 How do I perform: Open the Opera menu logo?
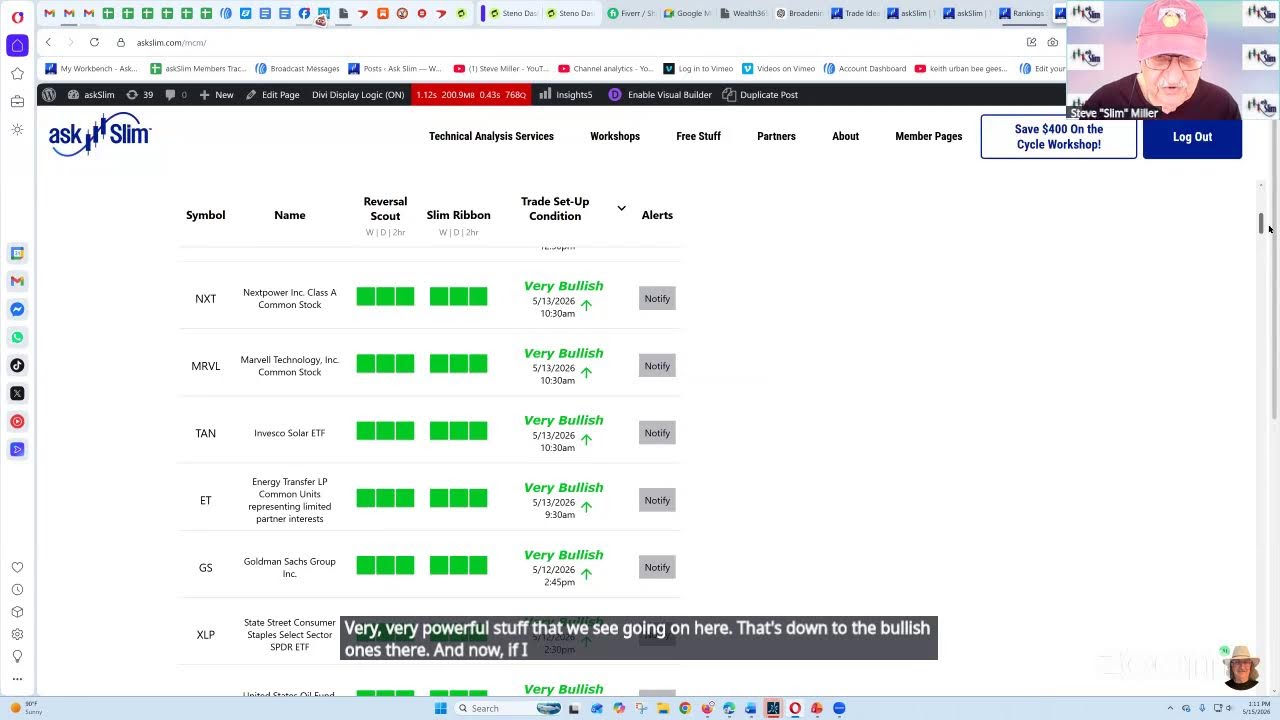[17, 17]
